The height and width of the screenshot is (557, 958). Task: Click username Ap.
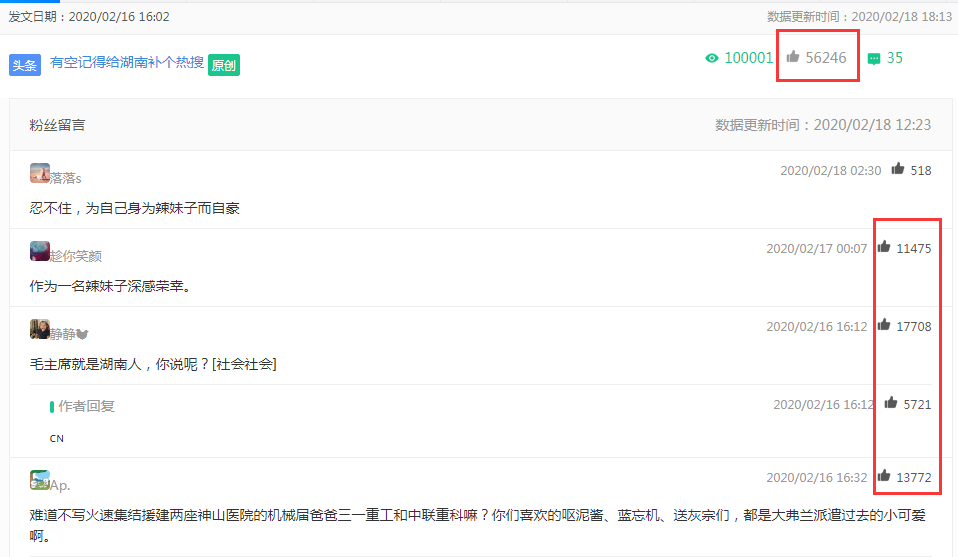pos(60,486)
